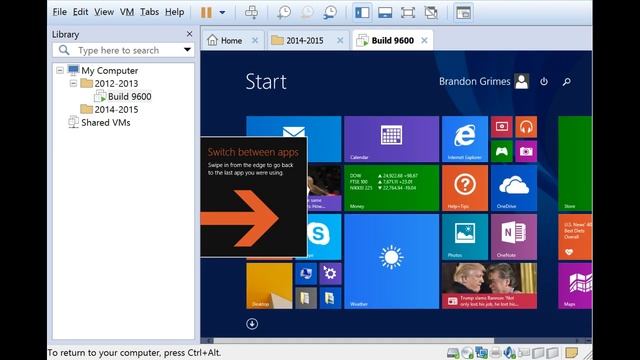Open the Desktop tile
This screenshot has width=640, height=360.
point(269,286)
